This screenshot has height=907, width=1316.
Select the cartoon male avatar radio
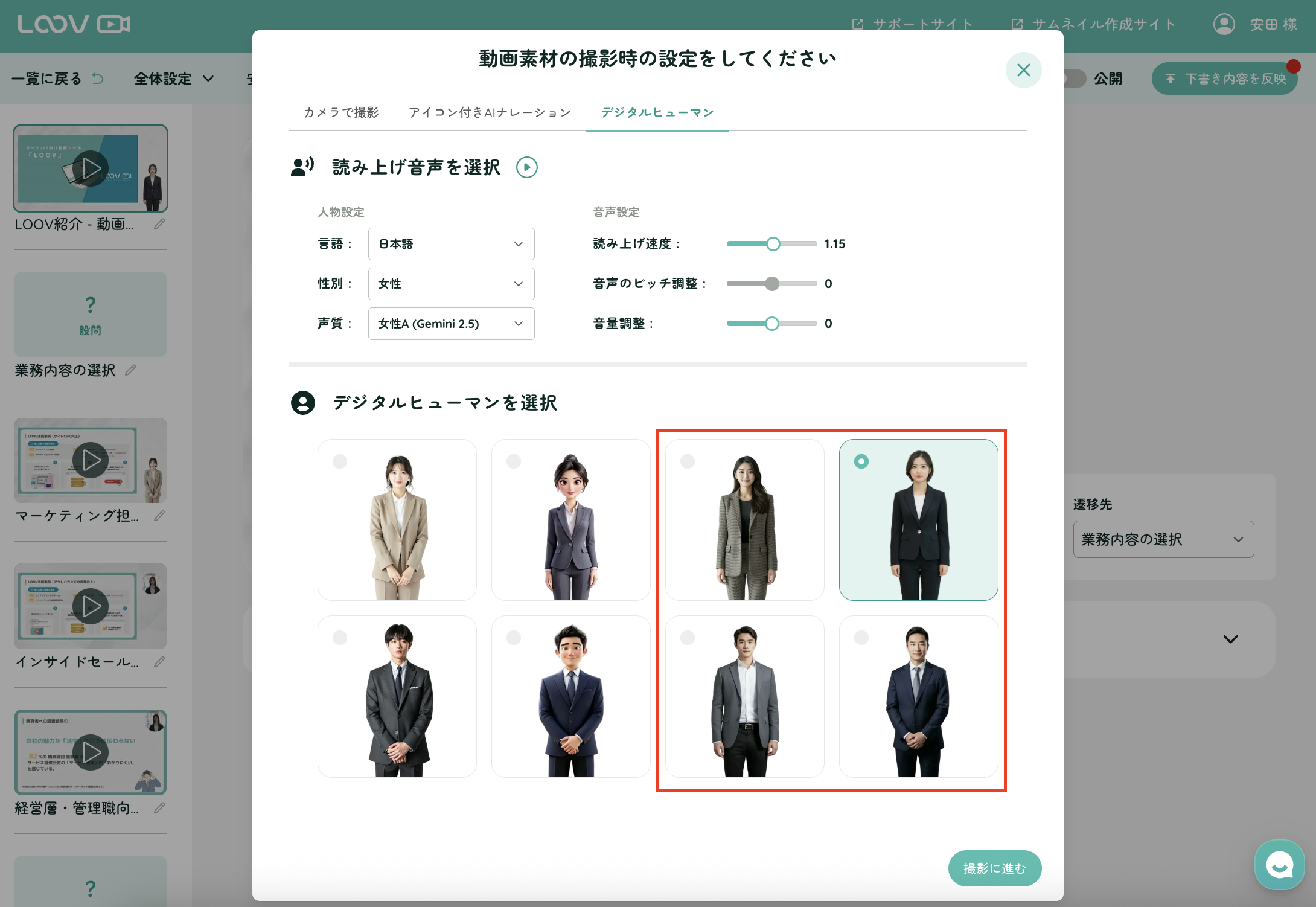click(x=514, y=638)
